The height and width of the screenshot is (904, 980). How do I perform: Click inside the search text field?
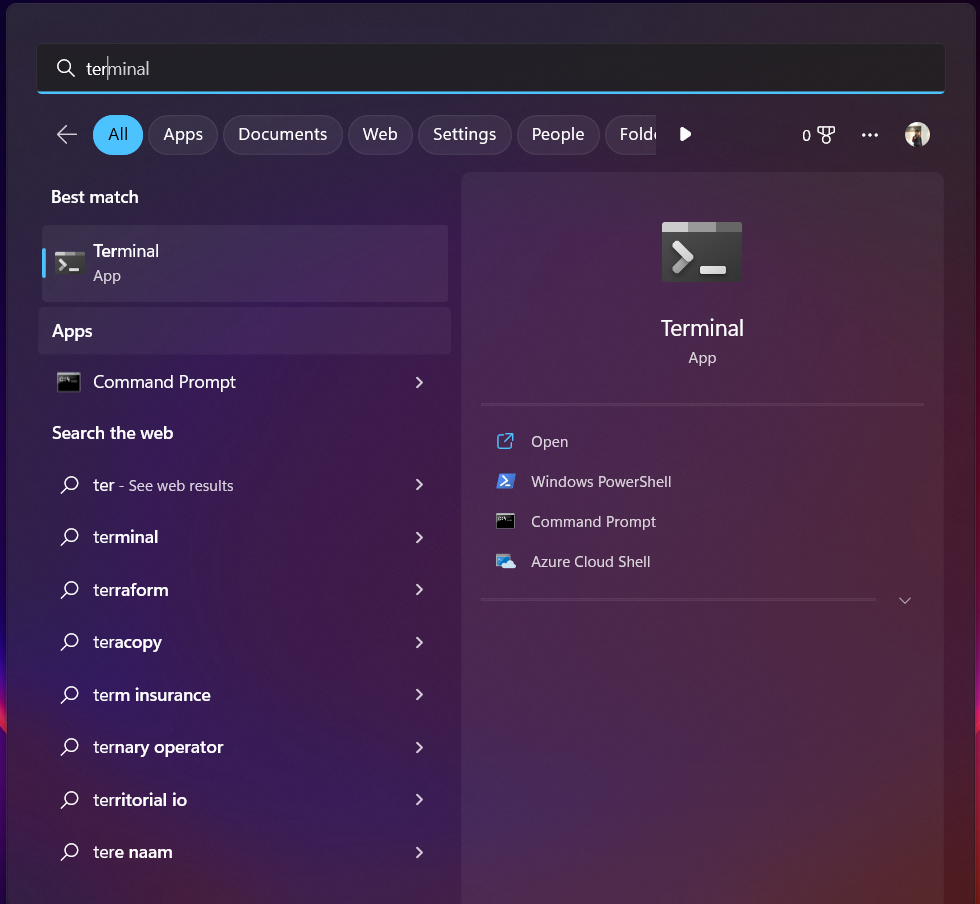coord(491,68)
